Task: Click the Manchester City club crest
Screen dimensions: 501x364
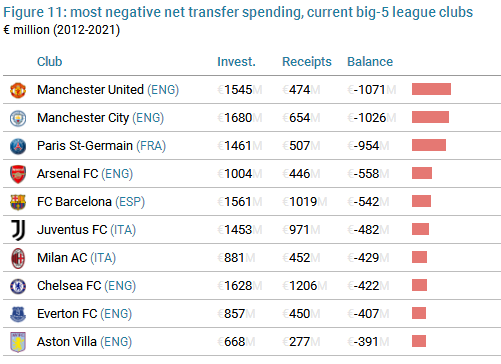Action: (18, 118)
